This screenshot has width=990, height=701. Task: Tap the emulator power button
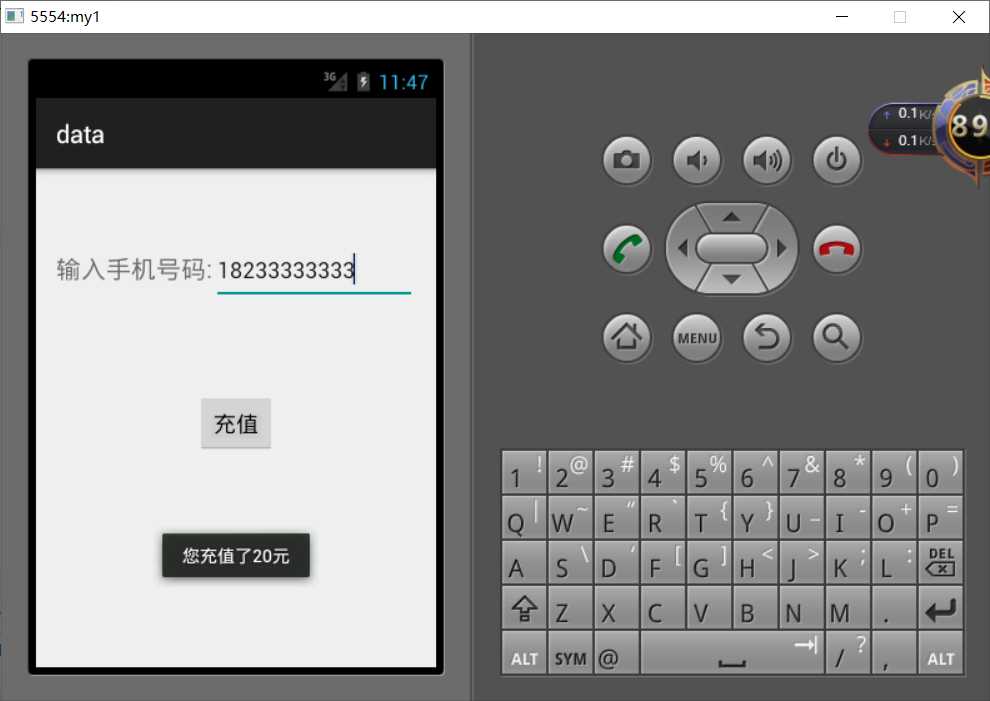[837, 160]
